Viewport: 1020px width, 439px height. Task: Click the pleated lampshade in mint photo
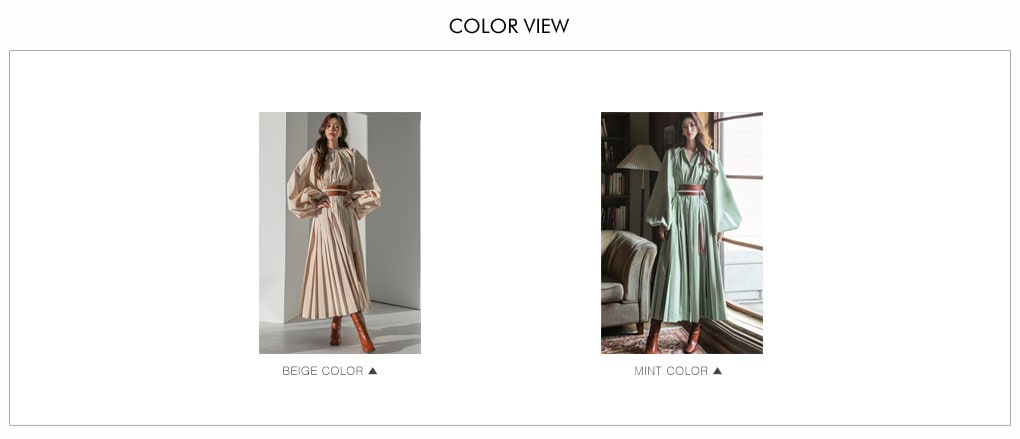click(x=639, y=158)
